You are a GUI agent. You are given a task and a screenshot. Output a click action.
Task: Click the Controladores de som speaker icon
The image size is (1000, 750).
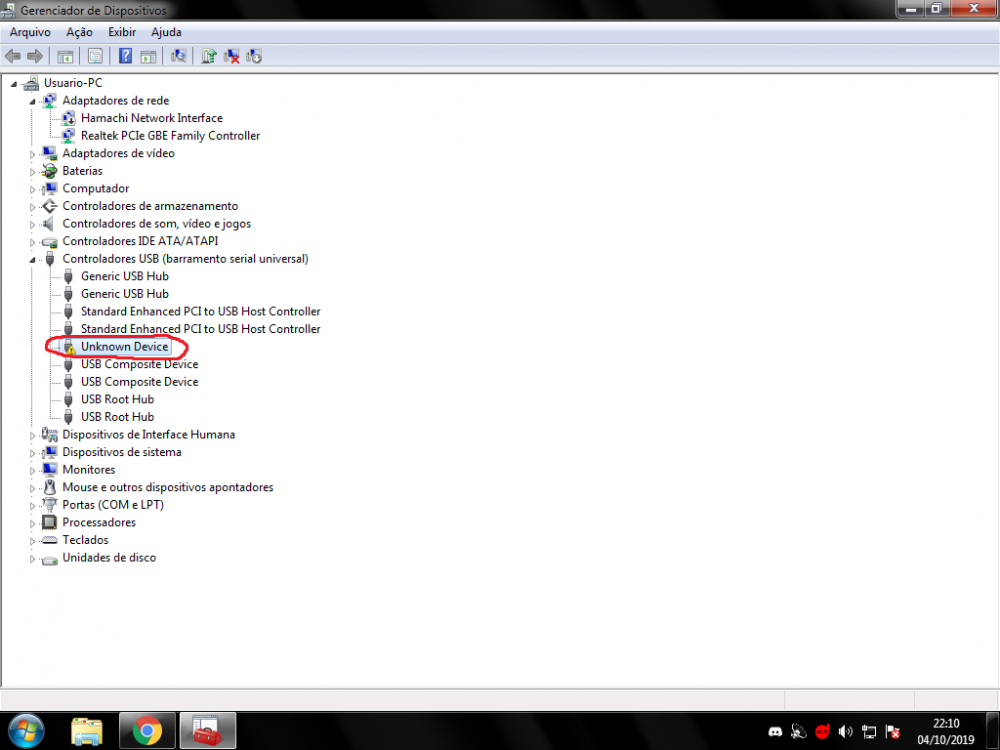coord(48,223)
